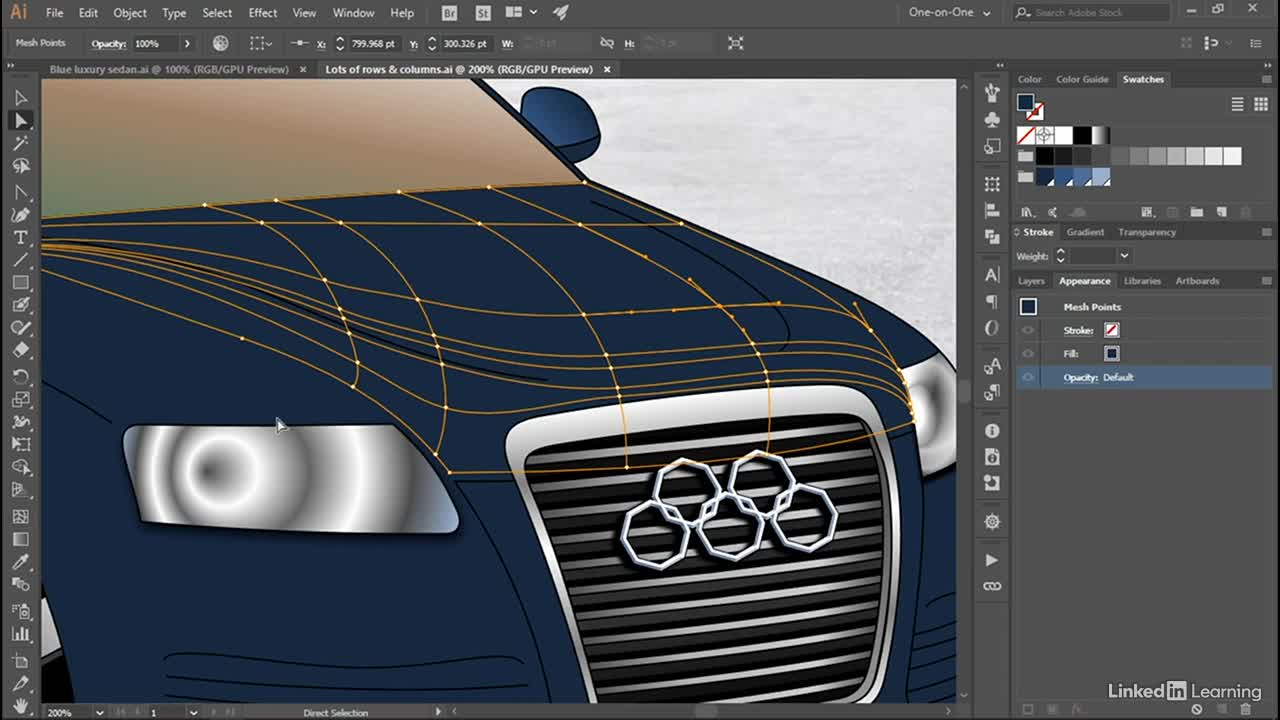
Task: Open the zoom level dropdown at 200%
Action: (x=99, y=712)
